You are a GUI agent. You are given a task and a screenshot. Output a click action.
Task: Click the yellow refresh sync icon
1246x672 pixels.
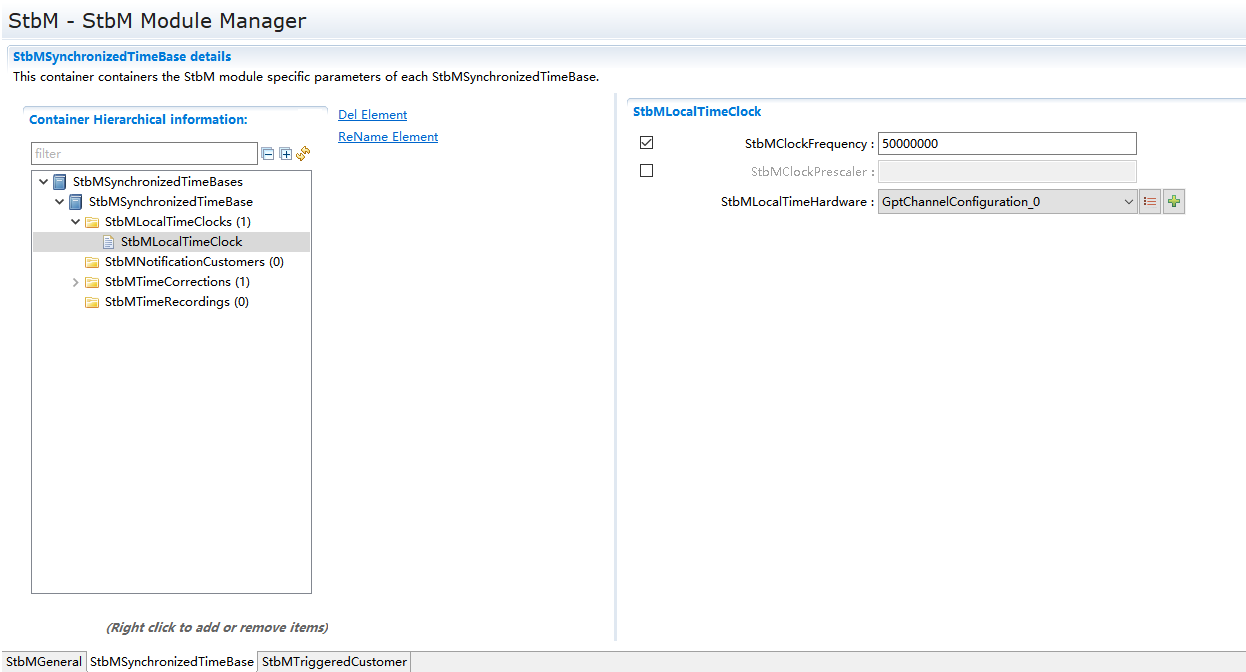303,153
